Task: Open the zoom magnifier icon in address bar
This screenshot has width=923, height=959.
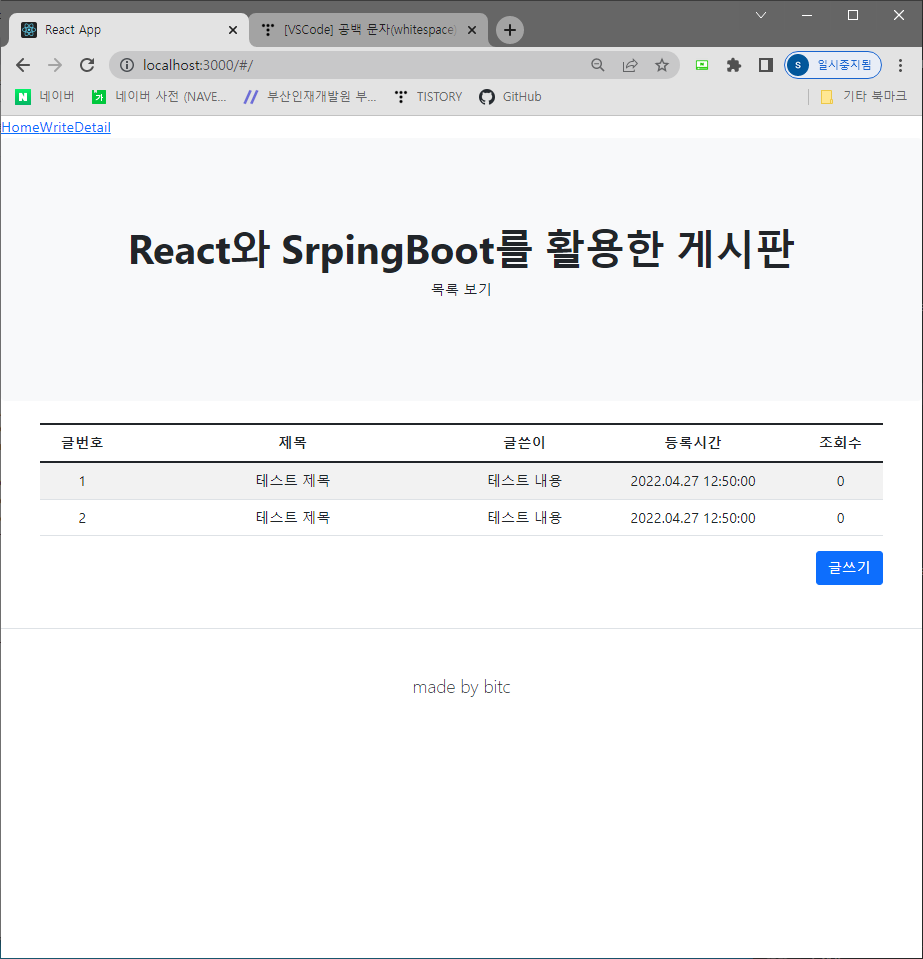Action: coord(598,65)
